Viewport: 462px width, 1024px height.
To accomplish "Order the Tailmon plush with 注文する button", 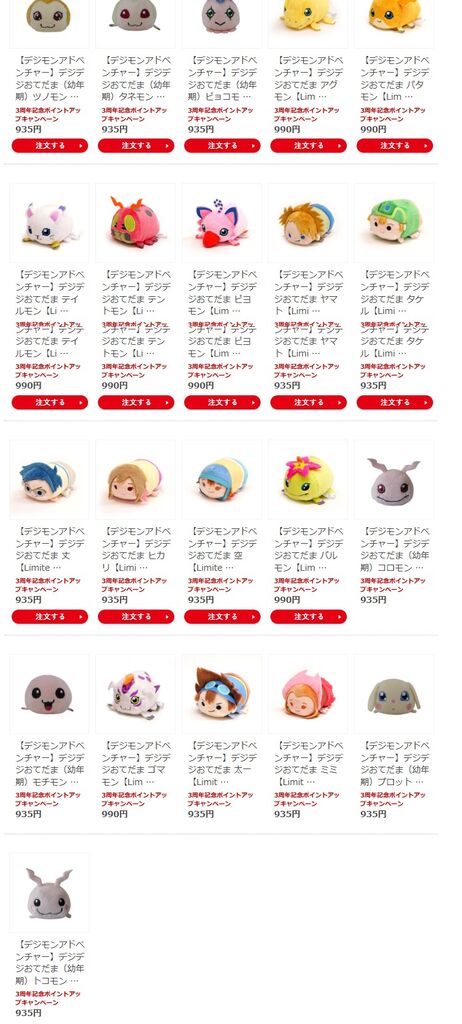I will (x=50, y=402).
